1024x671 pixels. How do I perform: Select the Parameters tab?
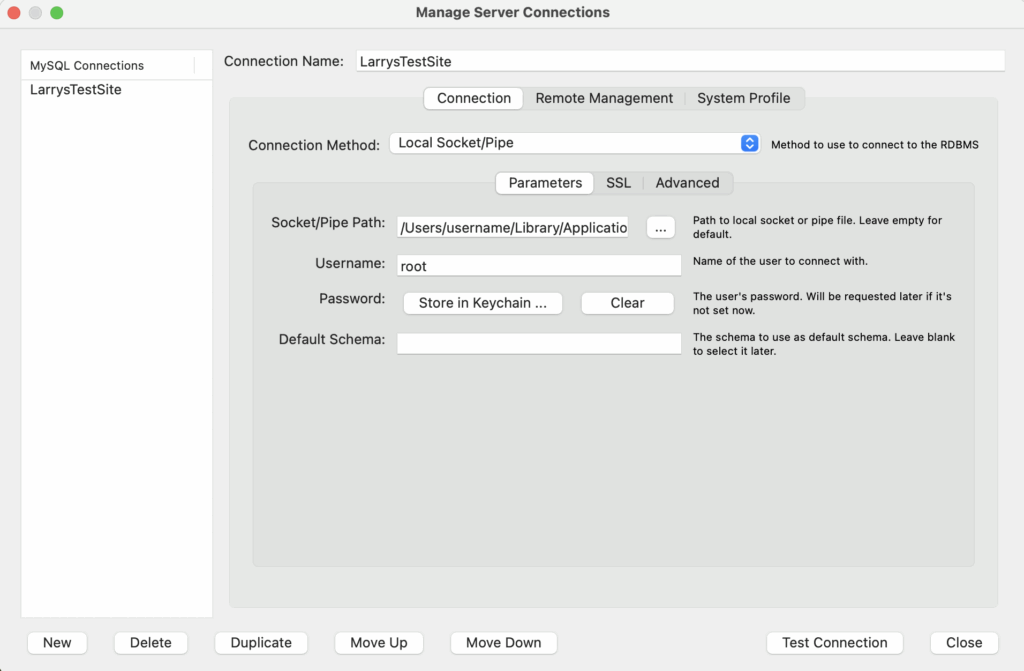[545, 183]
